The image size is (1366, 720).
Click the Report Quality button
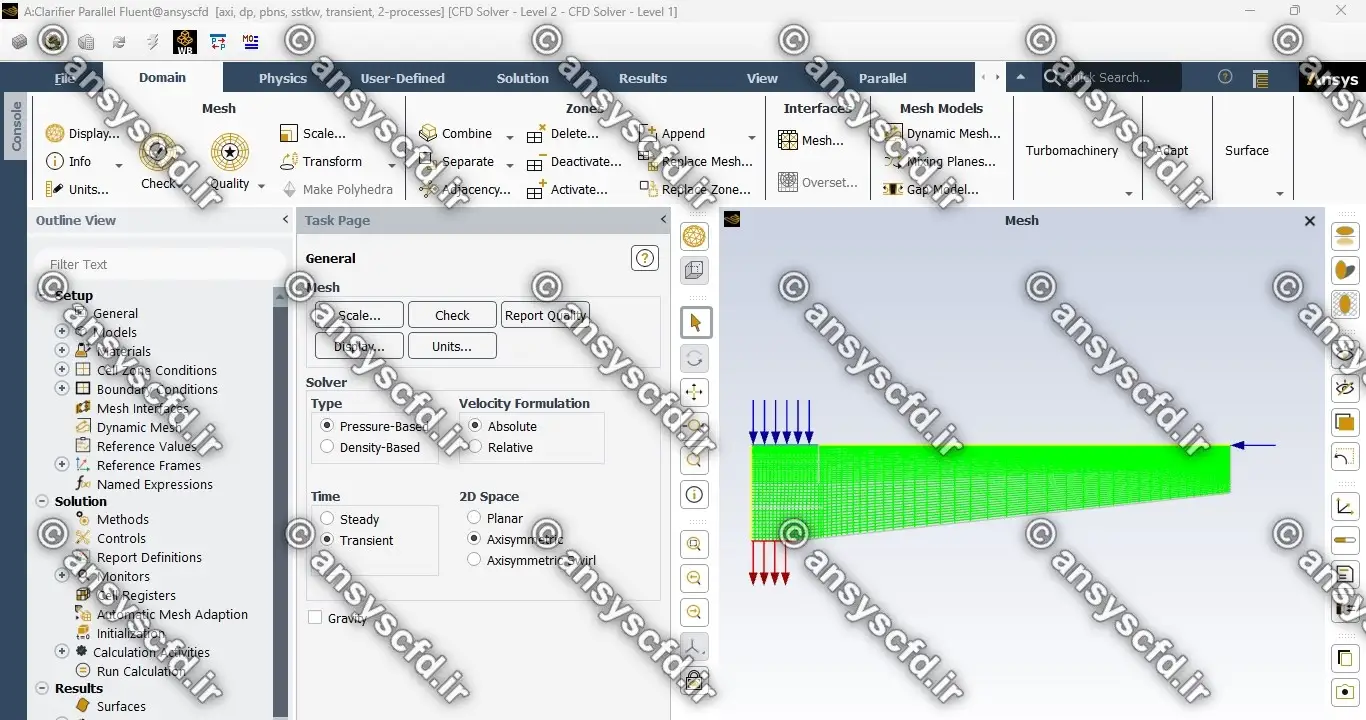545,315
